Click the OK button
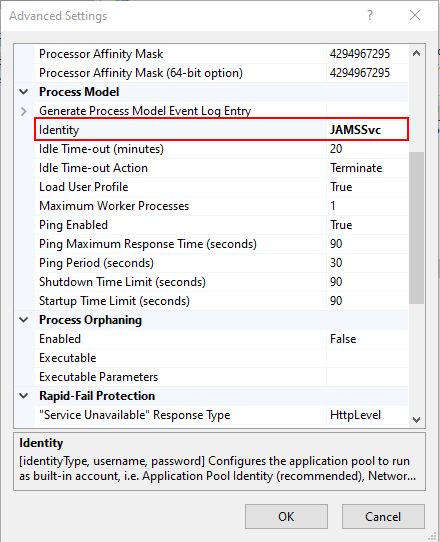The height and width of the screenshot is (542, 440). tap(286, 516)
